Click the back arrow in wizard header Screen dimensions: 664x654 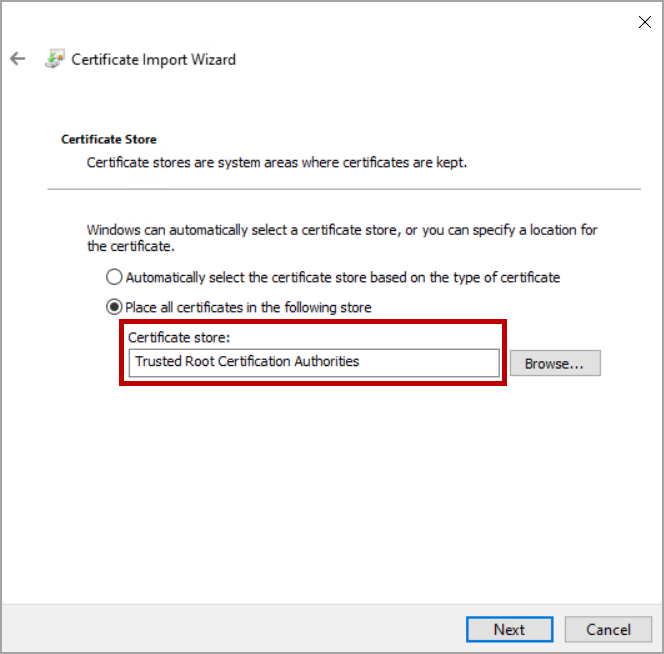pos(17,59)
